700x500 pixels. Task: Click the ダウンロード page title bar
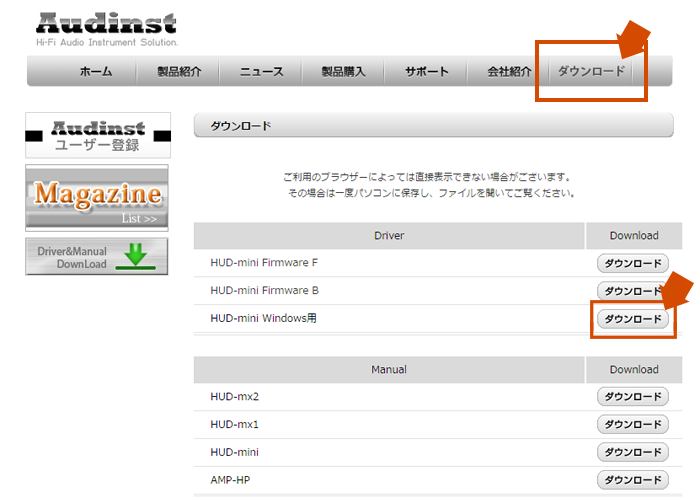coord(433,125)
